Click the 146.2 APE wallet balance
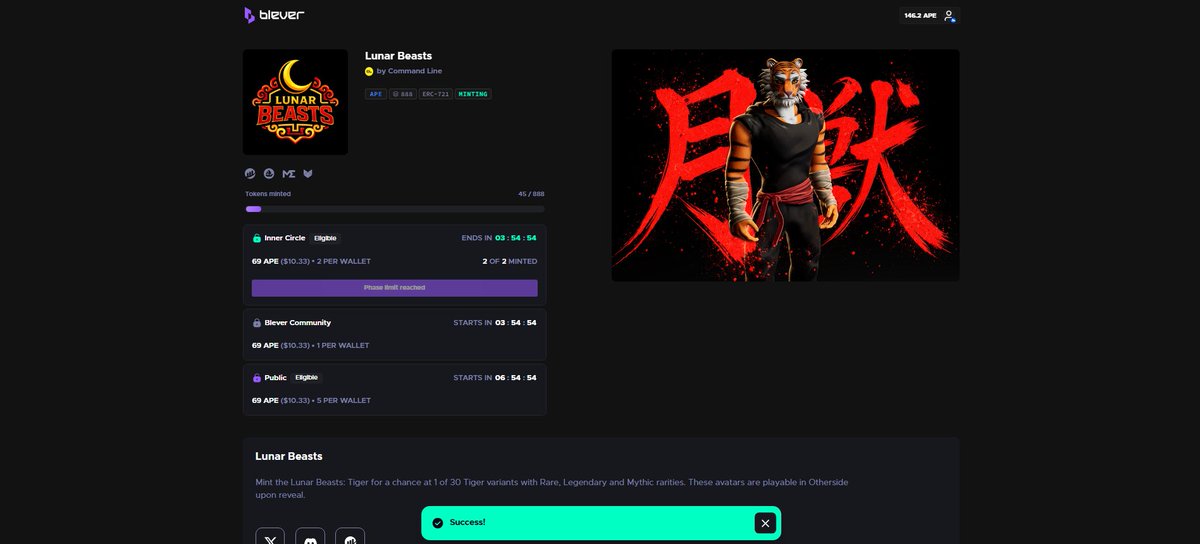Viewport: 1200px width, 544px height. pos(920,16)
